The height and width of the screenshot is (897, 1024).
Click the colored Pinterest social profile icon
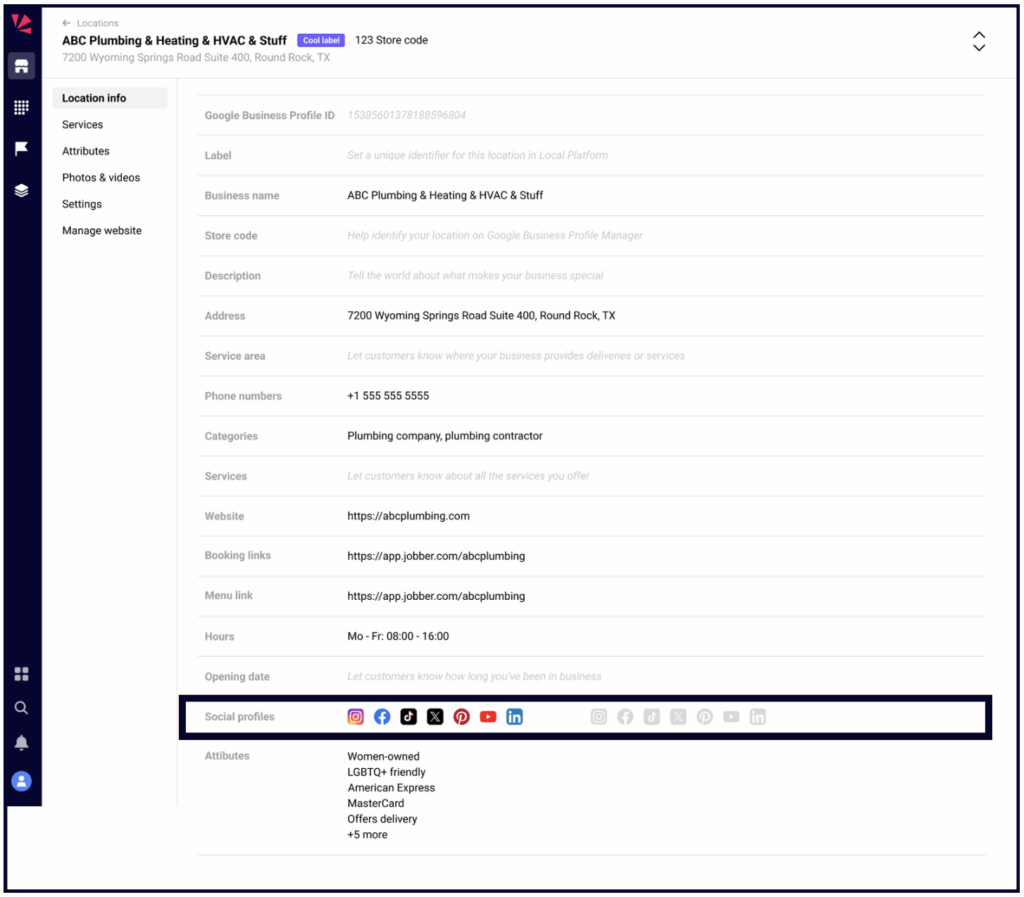click(x=461, y=717)
